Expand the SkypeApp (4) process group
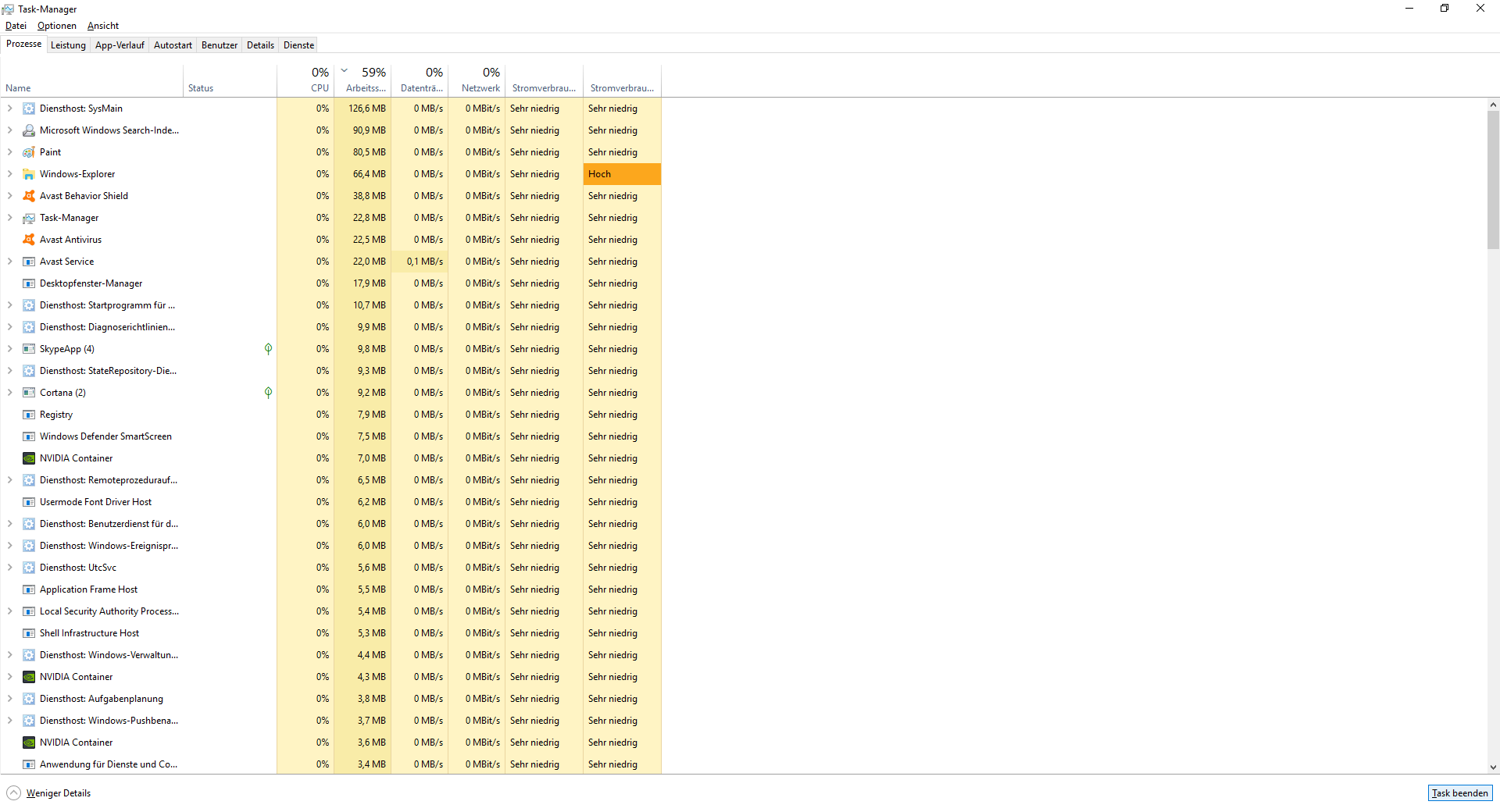The height and width of the screenshot is (812, 1500). point(9,349)
